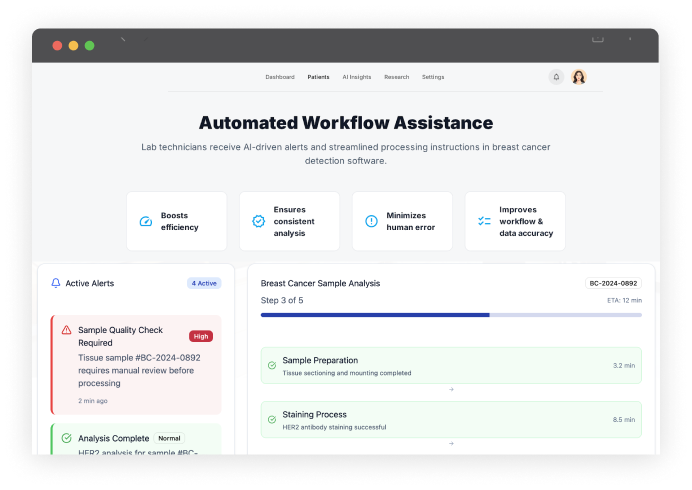Open the Research nav item
The width and height of the screenshot is (692, 490).
point(396,77)
